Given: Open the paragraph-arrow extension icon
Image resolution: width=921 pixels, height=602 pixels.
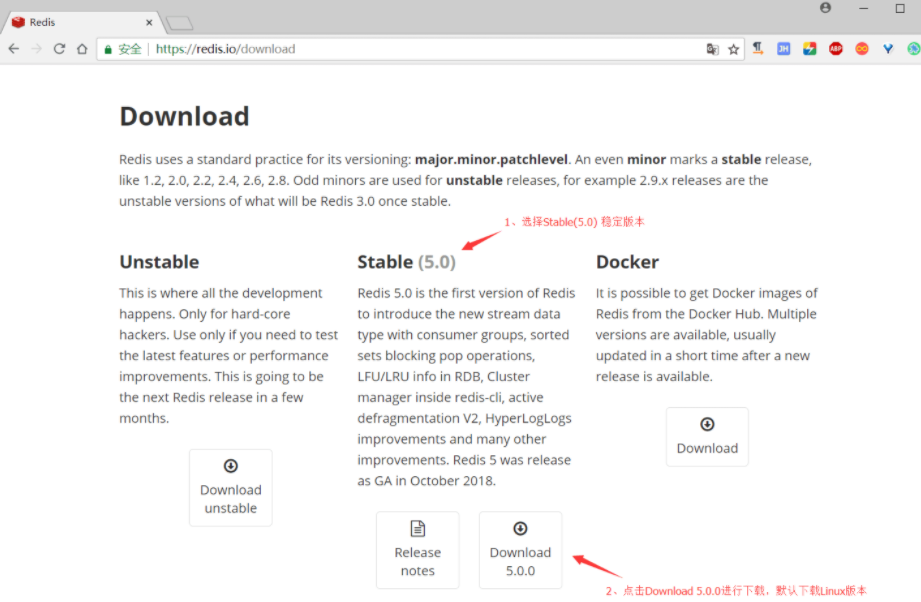Looking at the screenshot, I should 758,49.
